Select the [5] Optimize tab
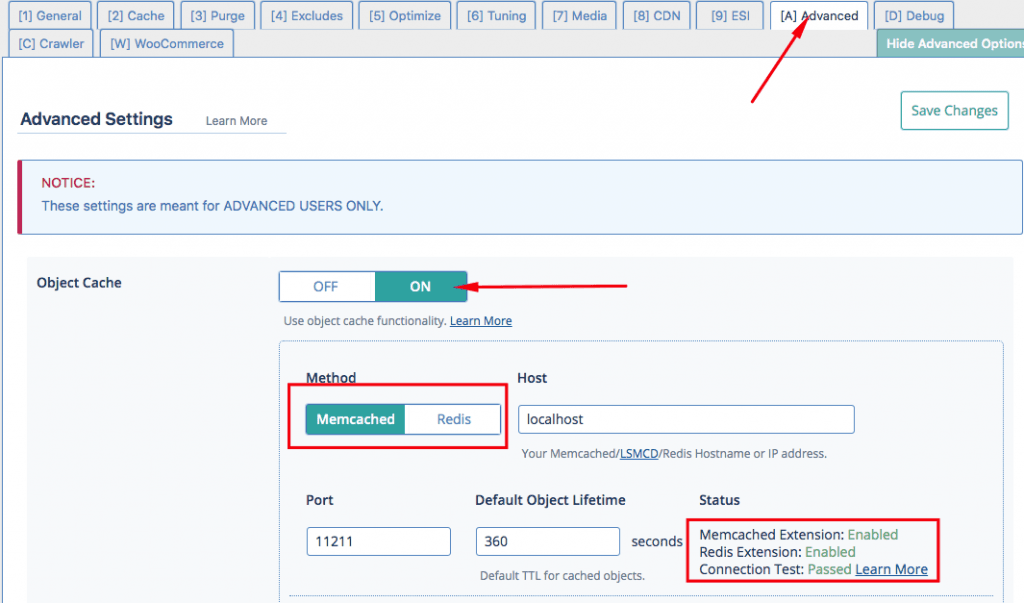The image size is (1024, 603). pyautogui.click(x=404, y=16)
